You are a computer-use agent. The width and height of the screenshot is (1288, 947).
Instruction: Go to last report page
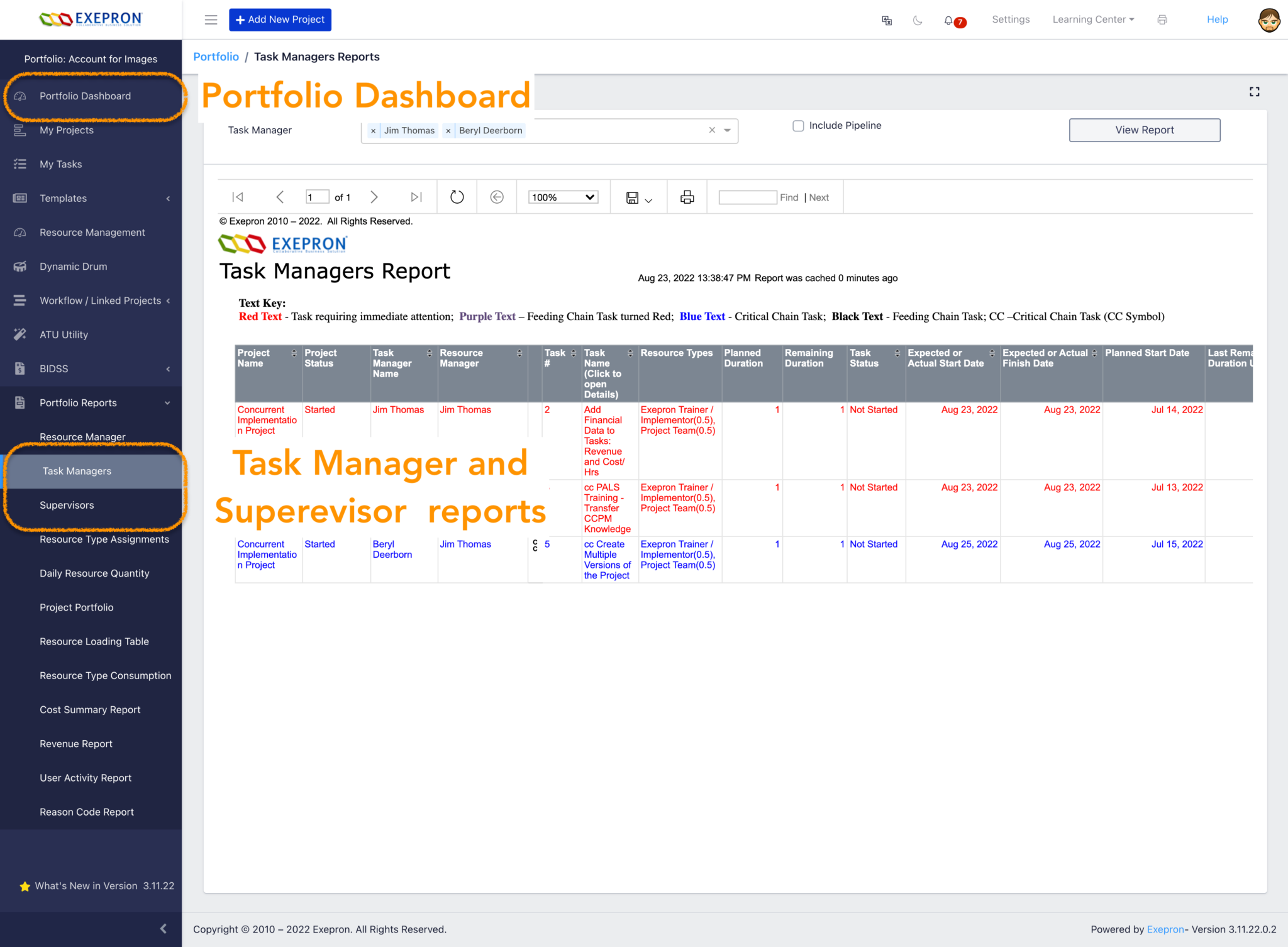(416, 197)
